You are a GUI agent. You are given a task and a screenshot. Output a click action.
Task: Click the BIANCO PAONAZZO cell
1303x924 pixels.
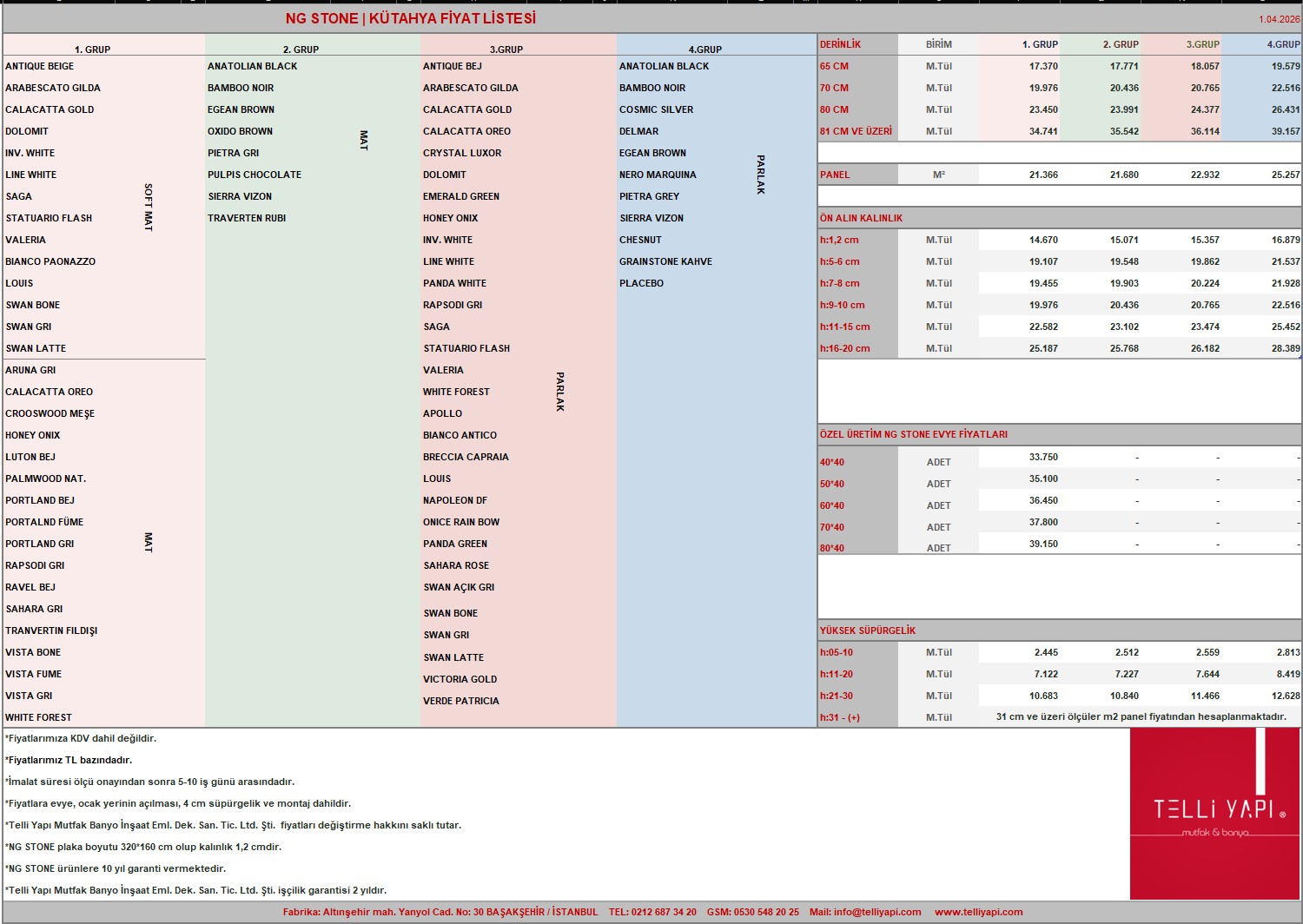pos(50,261)
